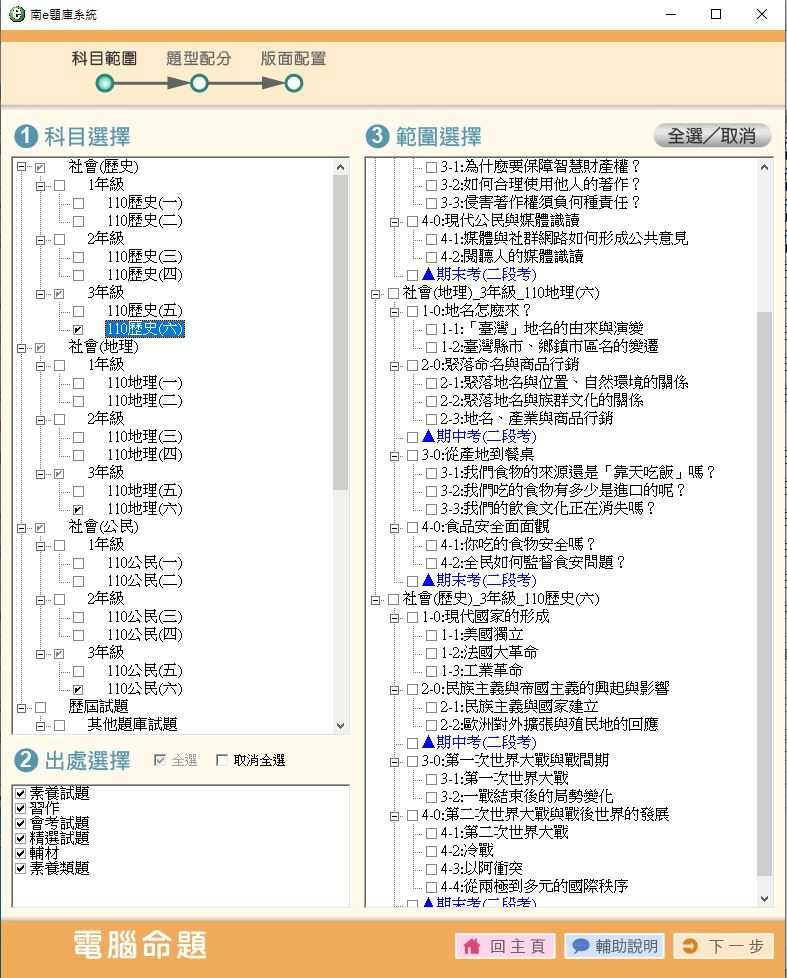
Task: Click the step circle under 科目範圍
Action: [x=105, y=83]
